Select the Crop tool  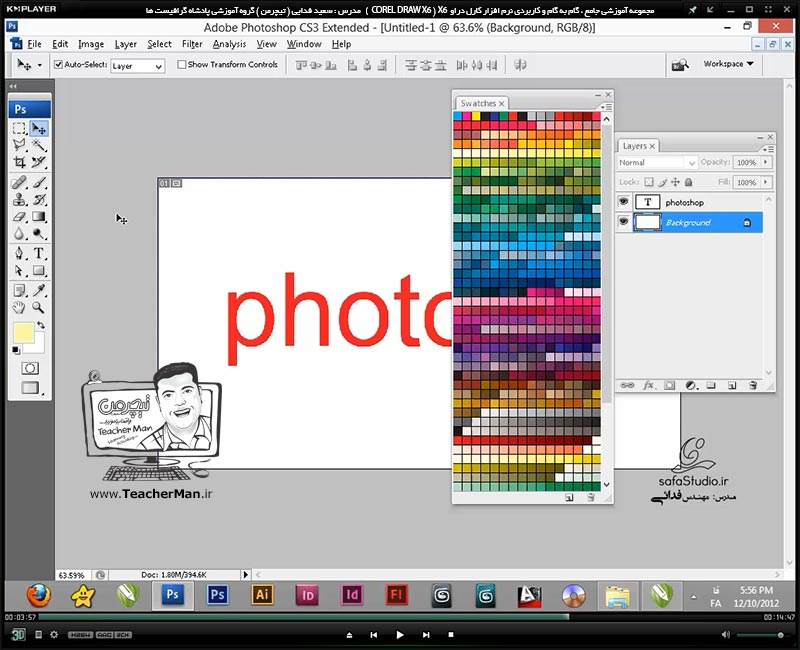tap(19, 162)
